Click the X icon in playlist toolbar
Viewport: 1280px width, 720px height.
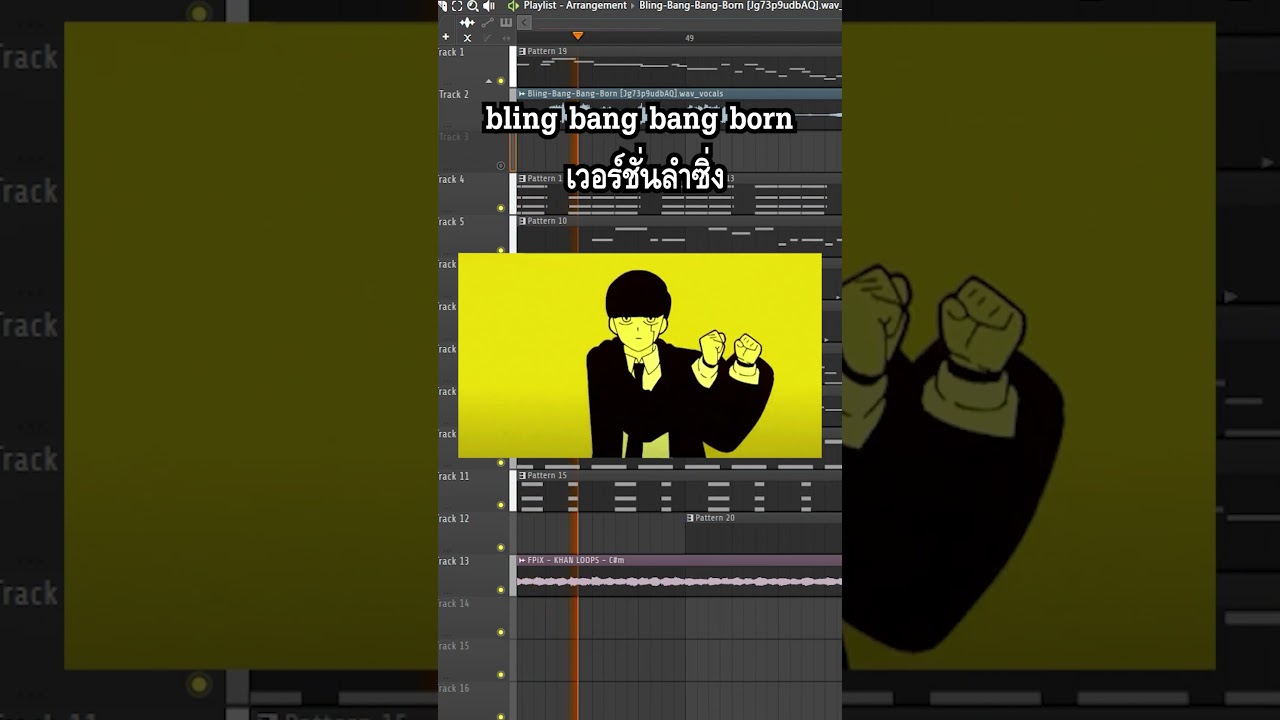467,38
